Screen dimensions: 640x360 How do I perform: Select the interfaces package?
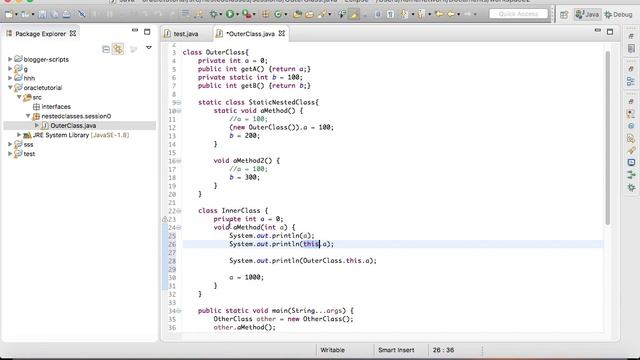click(x=51, y=107)
